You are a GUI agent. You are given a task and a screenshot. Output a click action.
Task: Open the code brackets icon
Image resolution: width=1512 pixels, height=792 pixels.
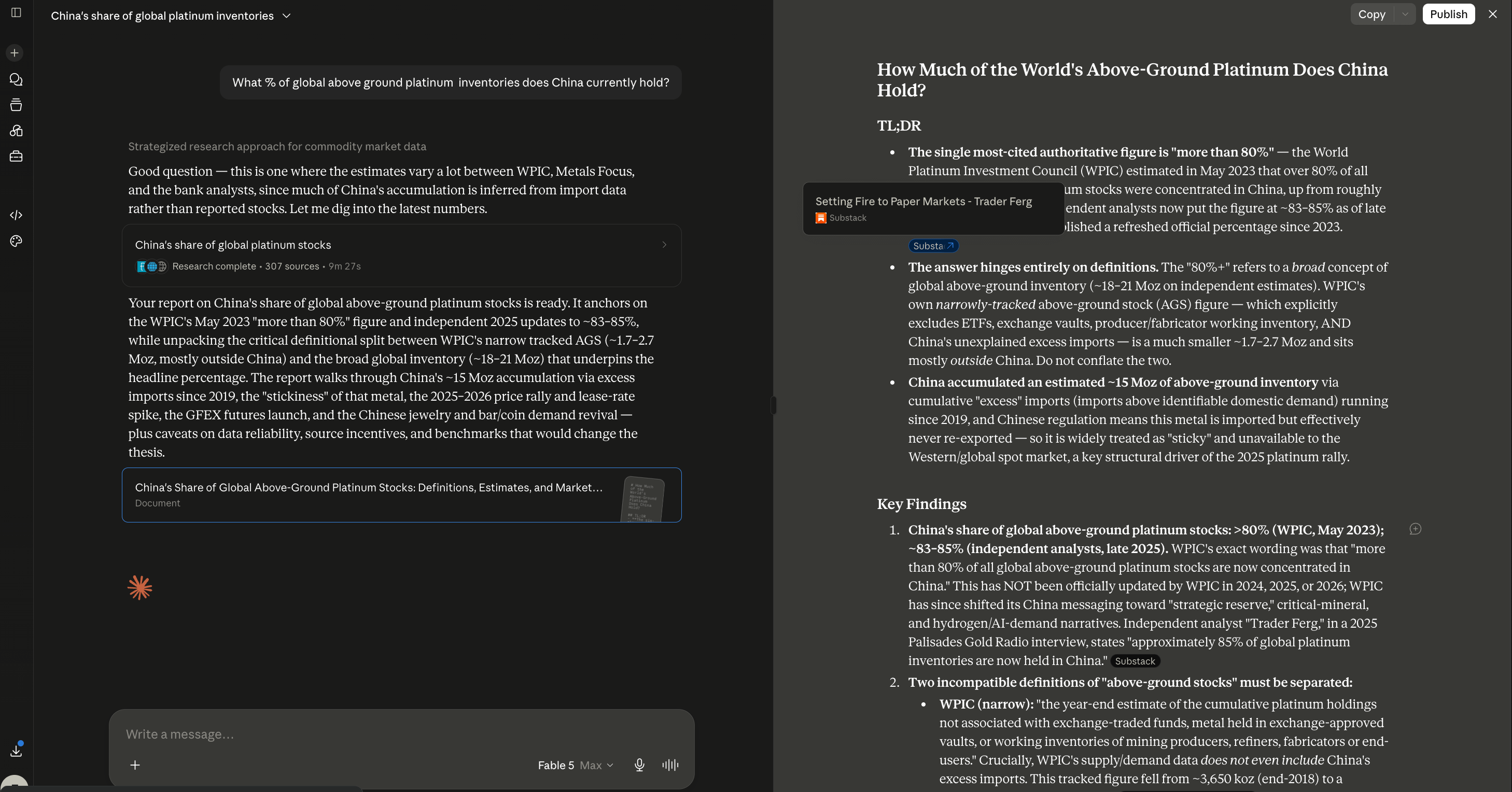(17, 215)
